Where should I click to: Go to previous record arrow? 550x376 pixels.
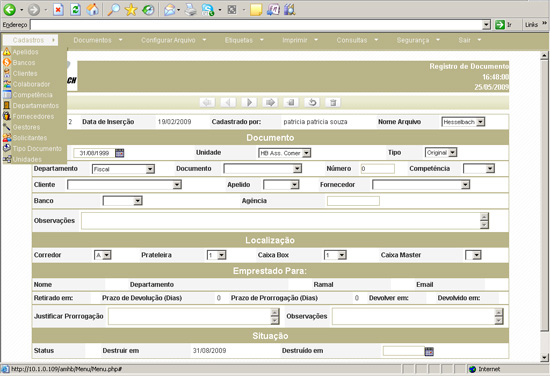228,102
